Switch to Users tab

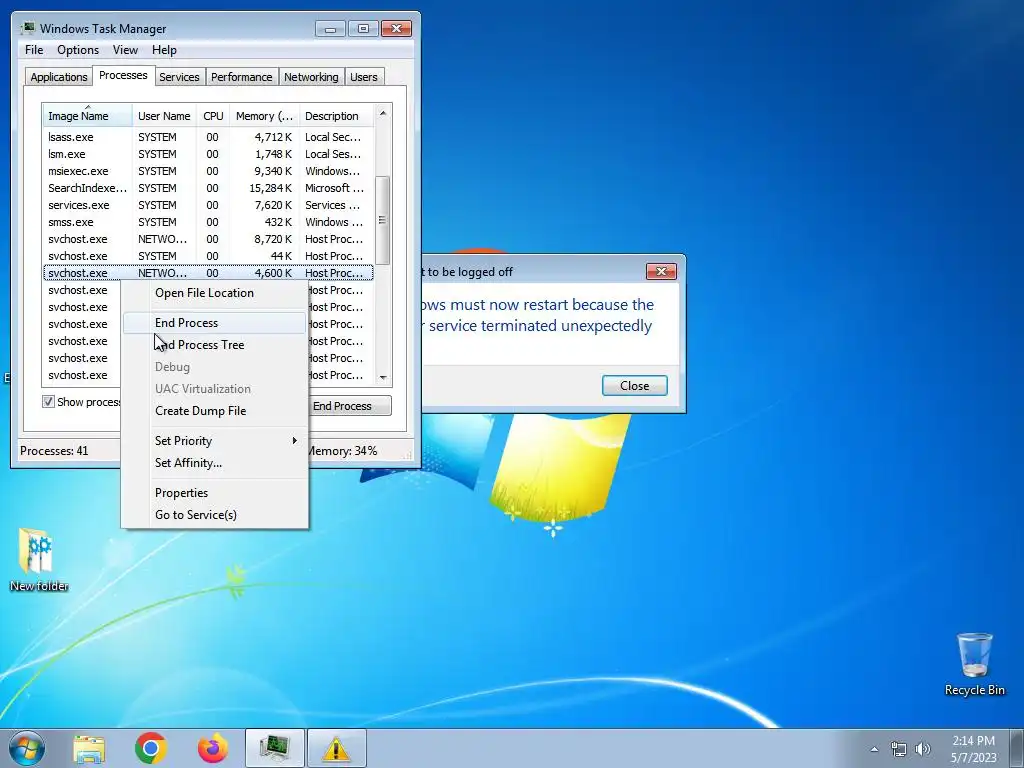(x=363, y=77)
